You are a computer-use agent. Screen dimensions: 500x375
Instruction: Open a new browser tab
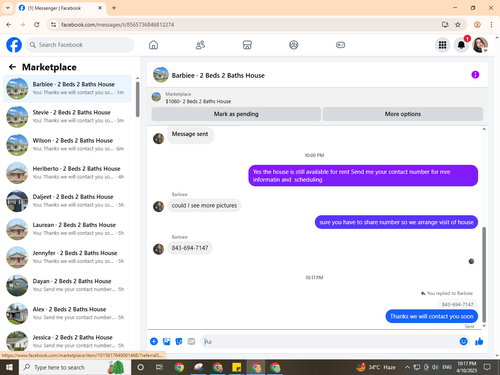tap(114, 8)
